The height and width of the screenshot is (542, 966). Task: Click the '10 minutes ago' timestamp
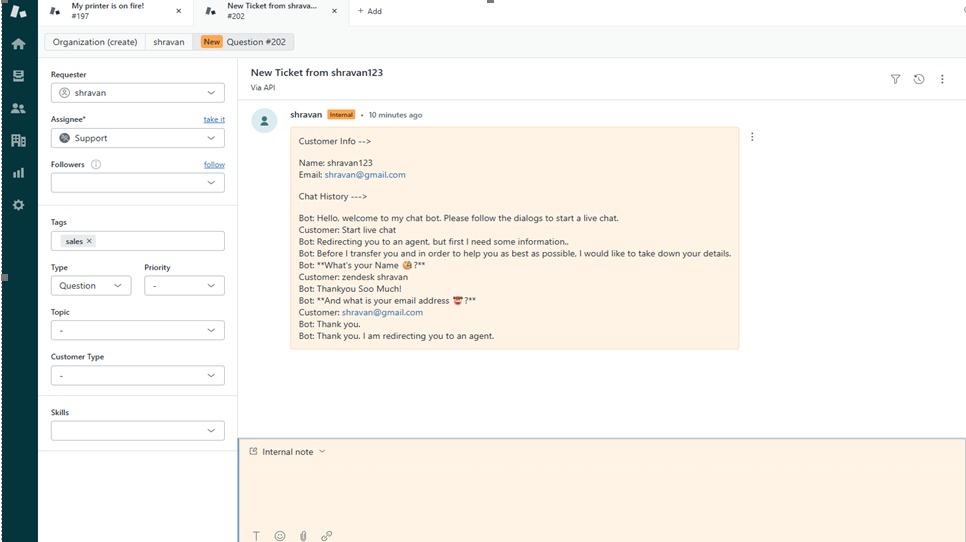click(x=396, y=115)
